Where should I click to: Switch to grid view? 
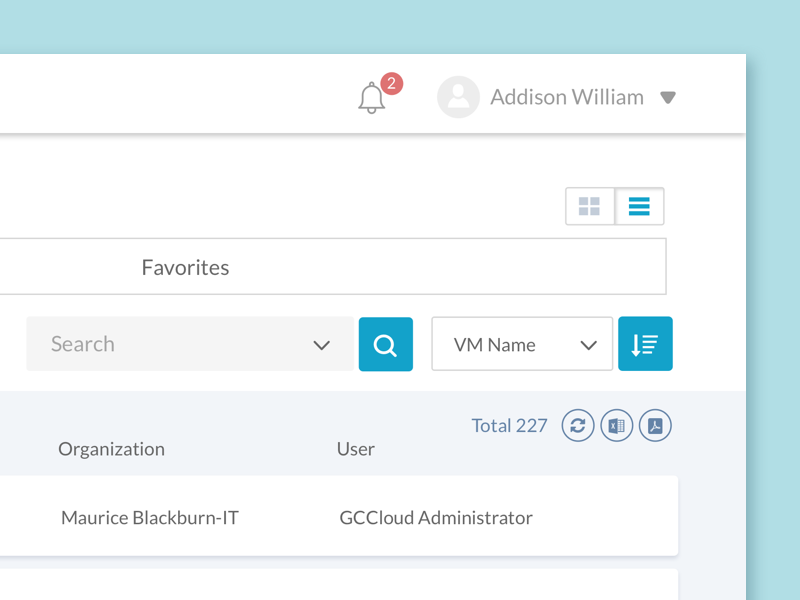pos(590,206)
